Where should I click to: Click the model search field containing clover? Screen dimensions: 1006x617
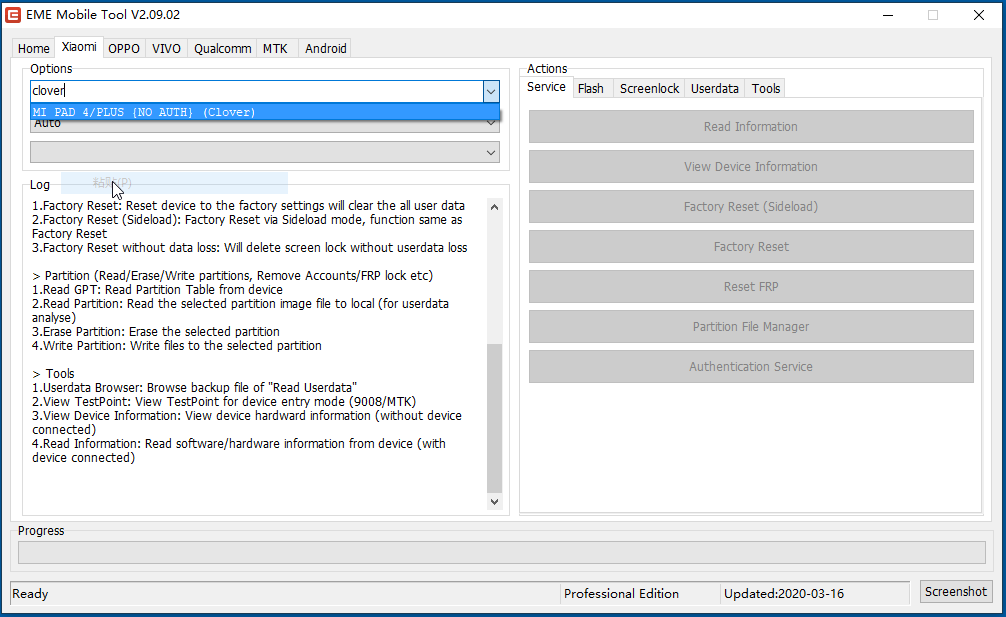(x=256, y=91)
